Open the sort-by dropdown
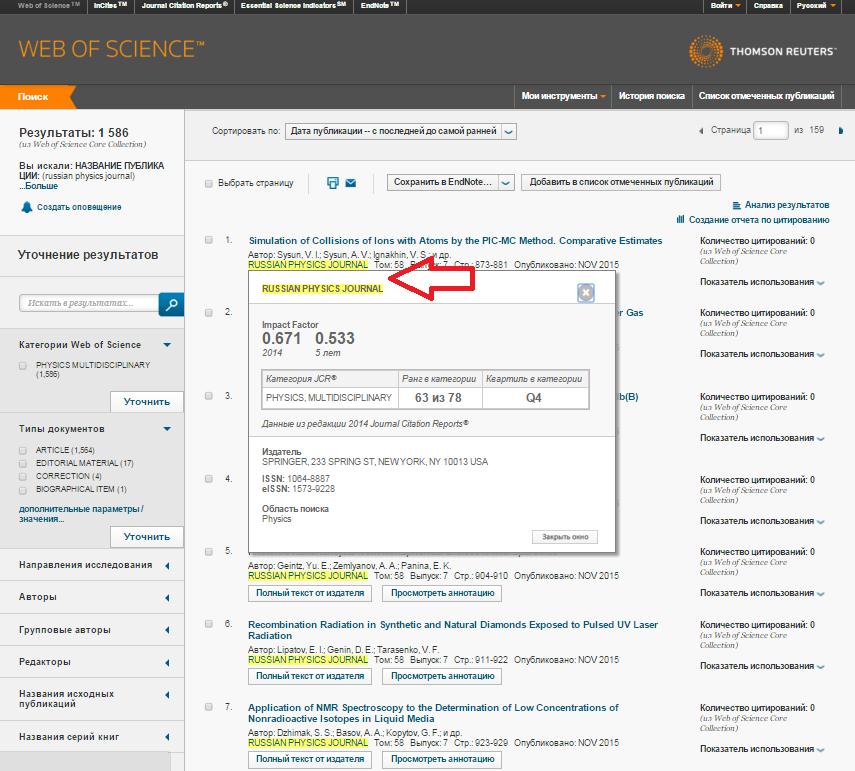This screenshot has height=771, width=855. (x=400, y=131)
